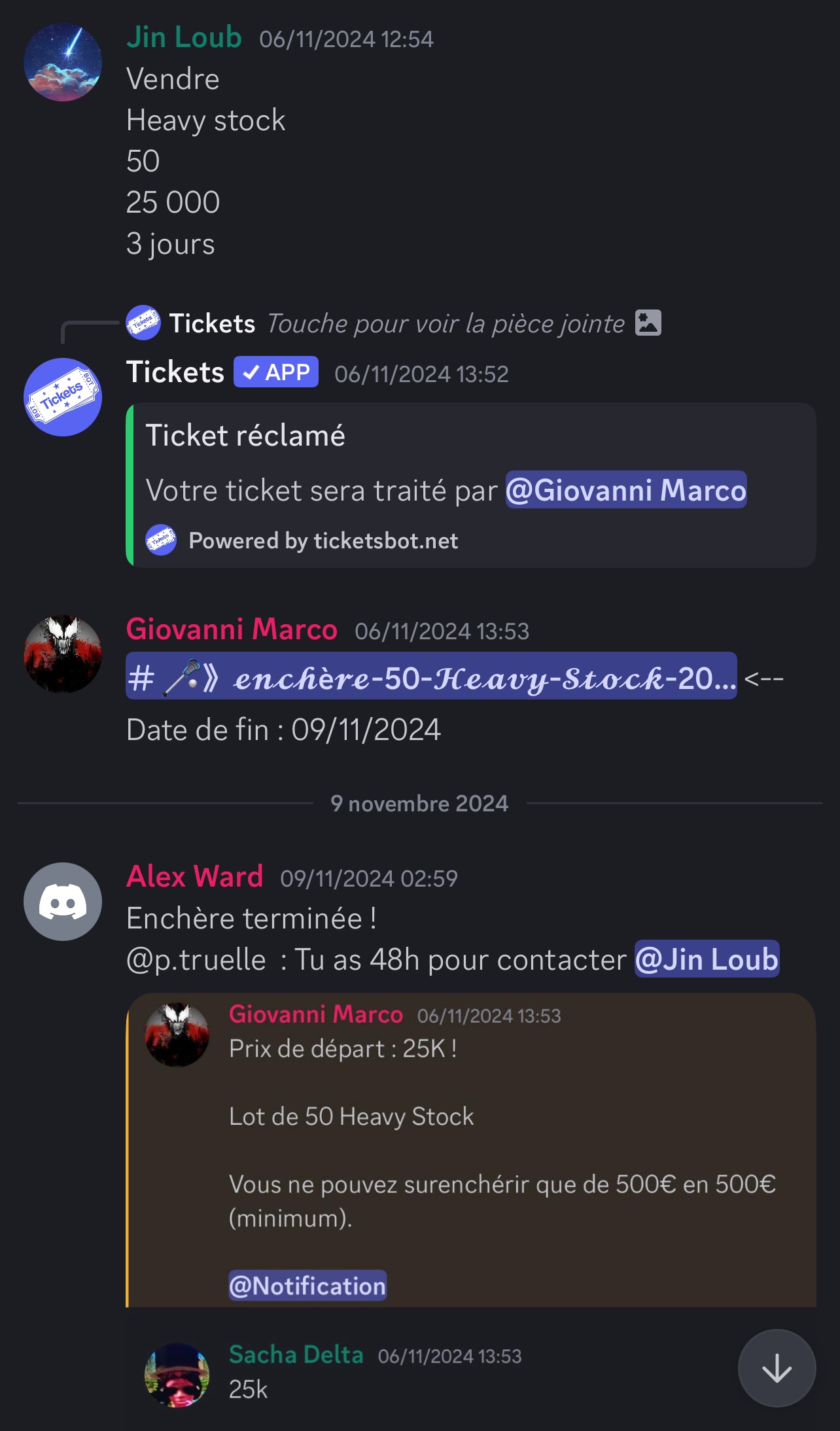Tap Alex Ward's default Discord avatar

[x=63, y=902]
